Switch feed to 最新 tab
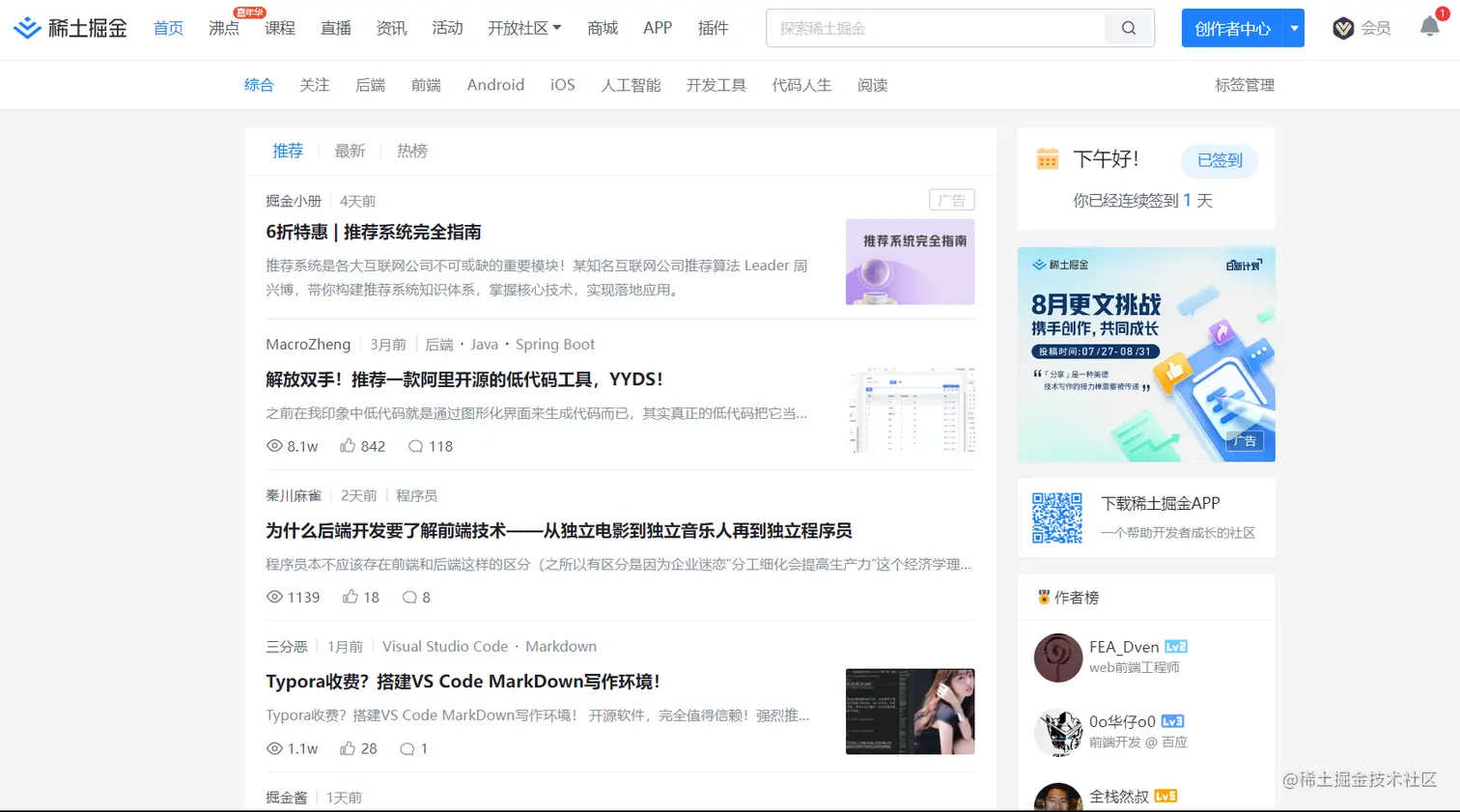The width and height of the screenshot is (1460, 812). pos(350,151)
